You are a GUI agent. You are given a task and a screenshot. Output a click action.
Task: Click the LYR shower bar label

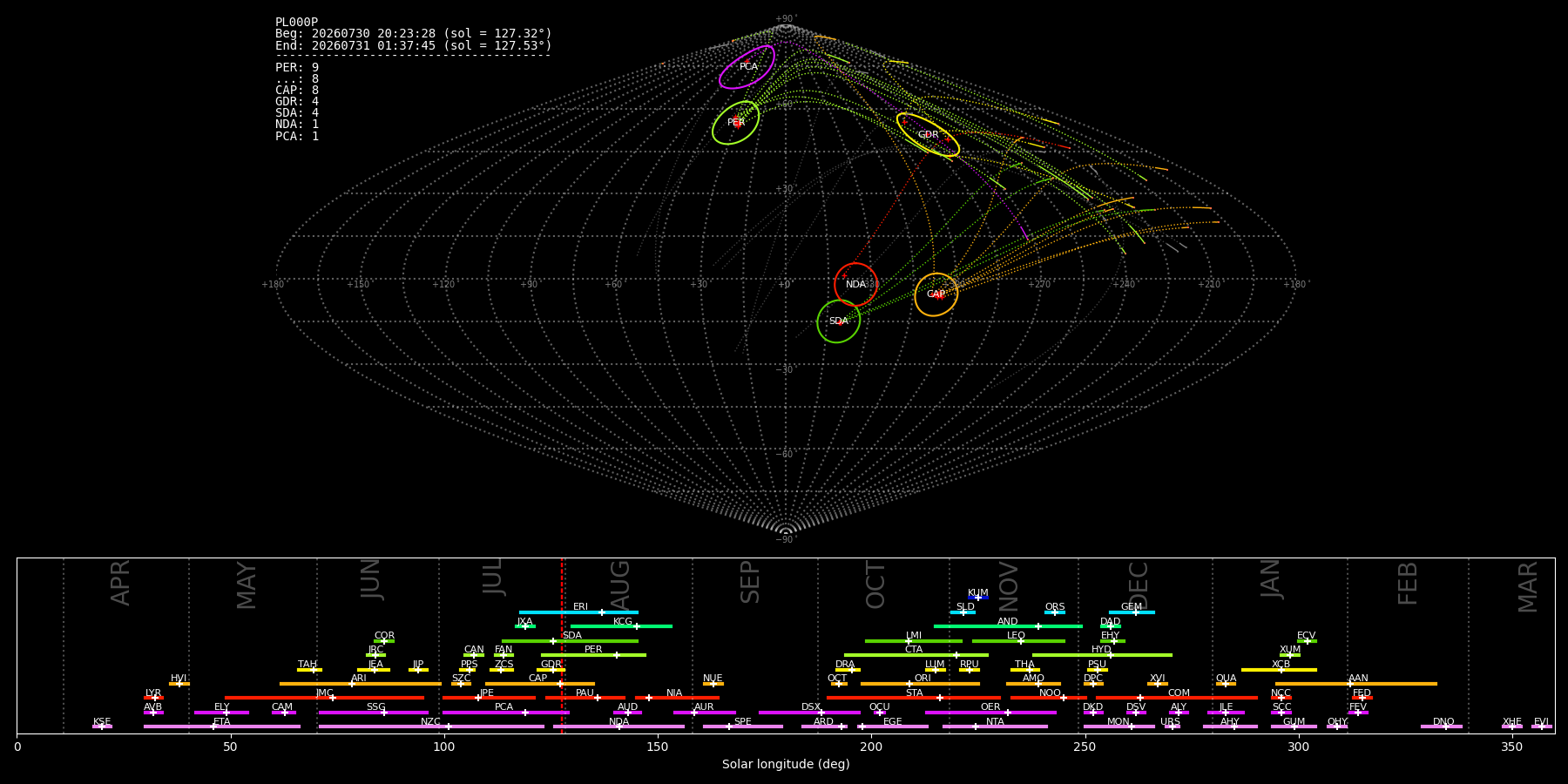click(153, 693)
